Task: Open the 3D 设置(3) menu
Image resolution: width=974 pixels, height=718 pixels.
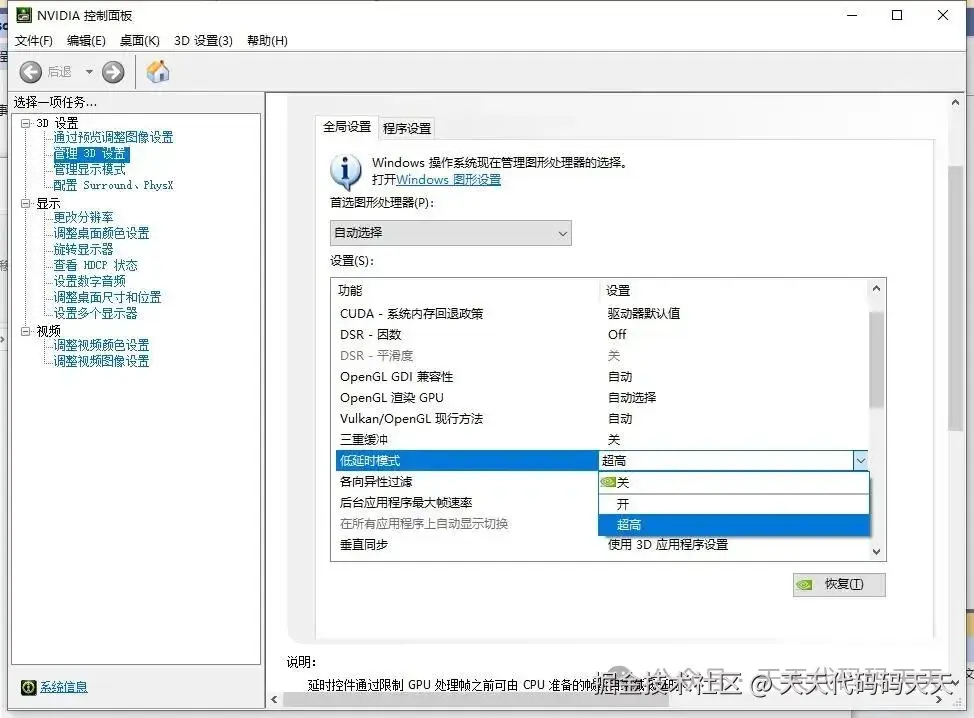Action: pos(203,40)
